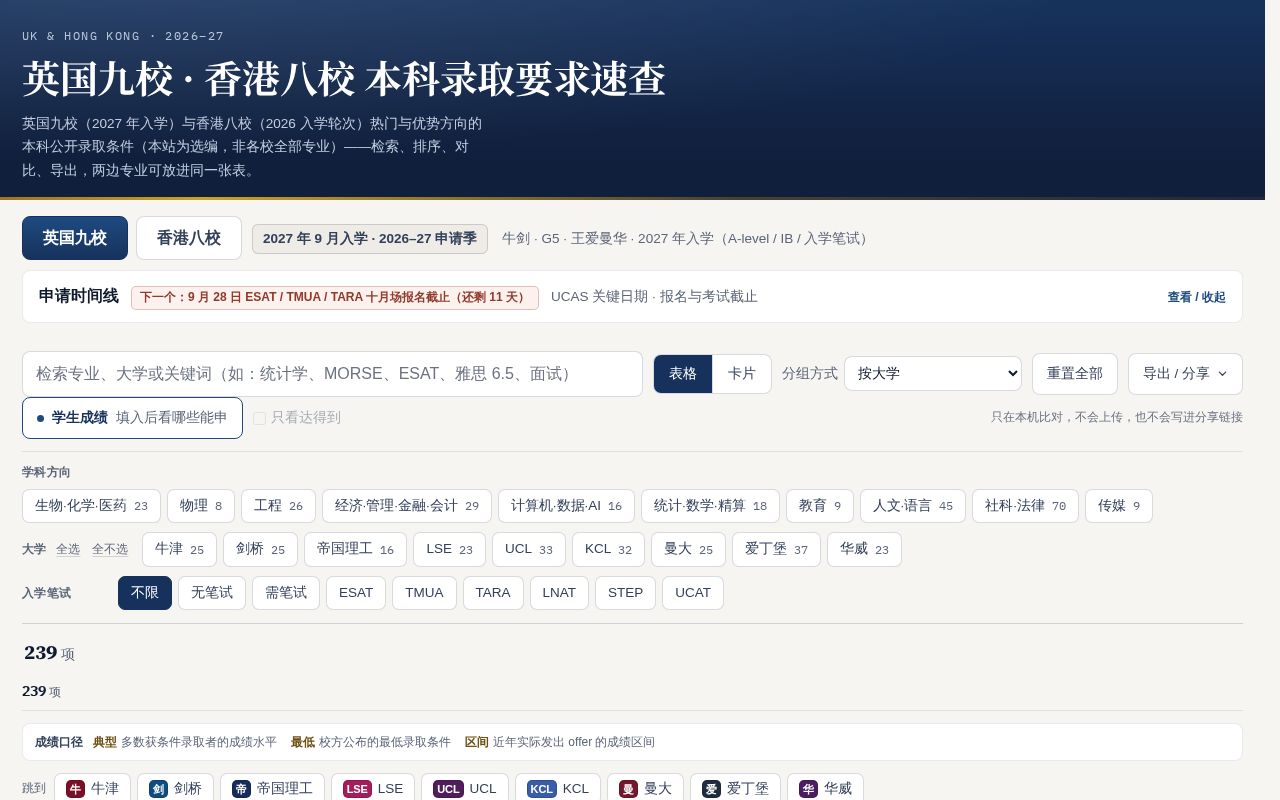Click the 曼大 badge icon in jump row
This screenshot has width=1280, height=800.
coord(628,789)
